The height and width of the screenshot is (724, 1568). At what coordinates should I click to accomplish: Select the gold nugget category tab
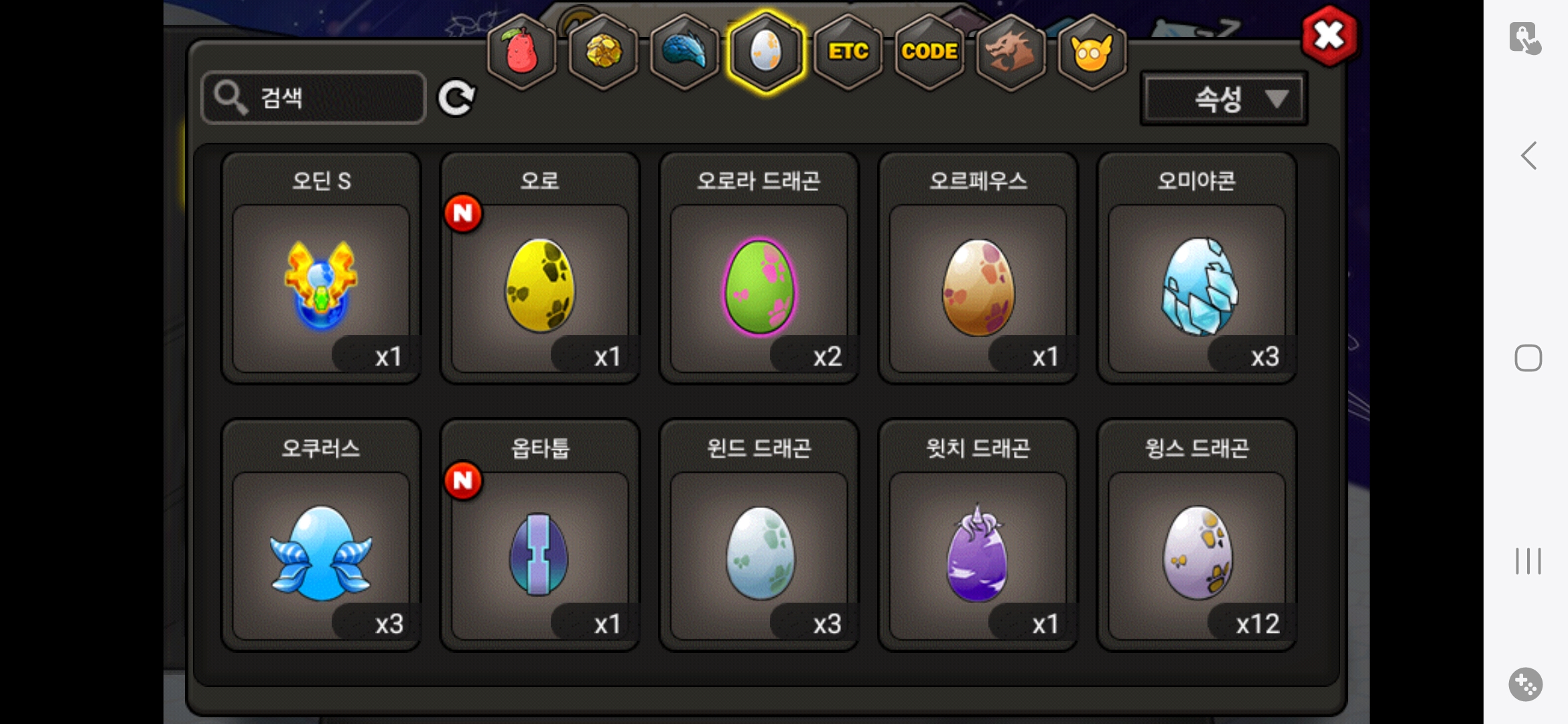pos(603,52)
